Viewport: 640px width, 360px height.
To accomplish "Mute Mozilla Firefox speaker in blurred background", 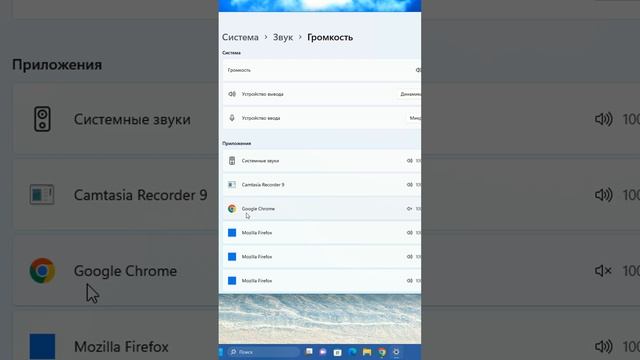I will click(603, 347).
